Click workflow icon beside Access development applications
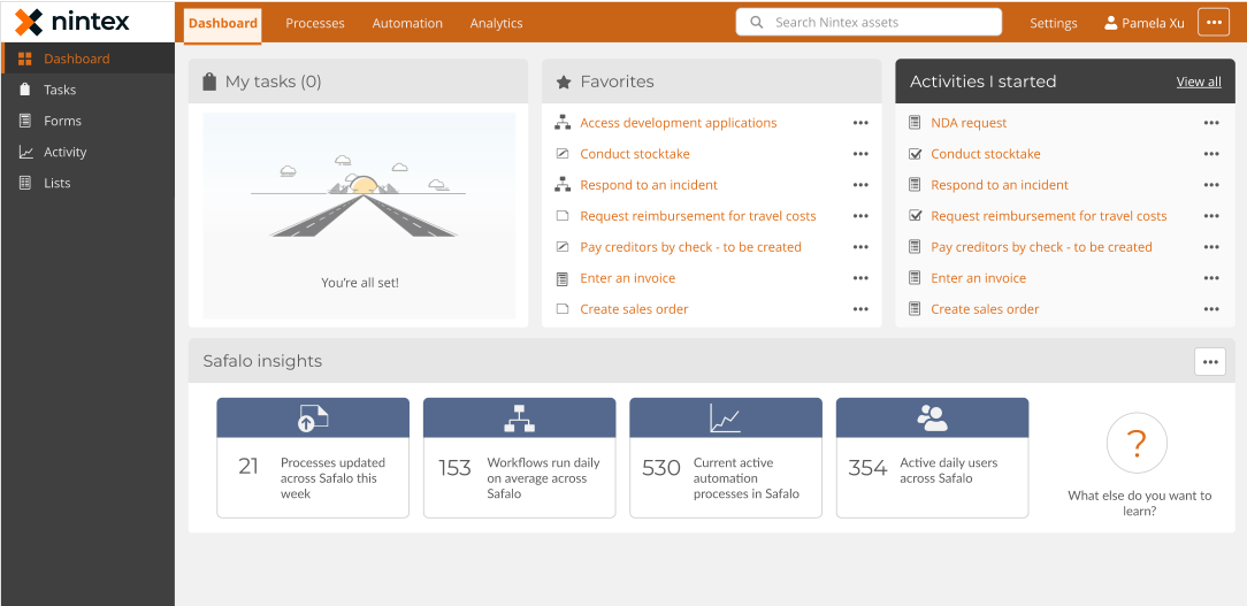The height and width of the screenshot is (606, 1248). pos(562,123)
